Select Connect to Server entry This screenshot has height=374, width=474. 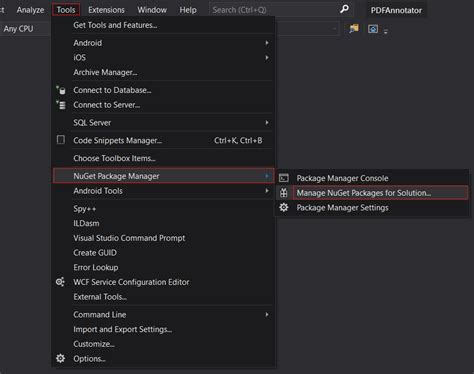(163, 105)
